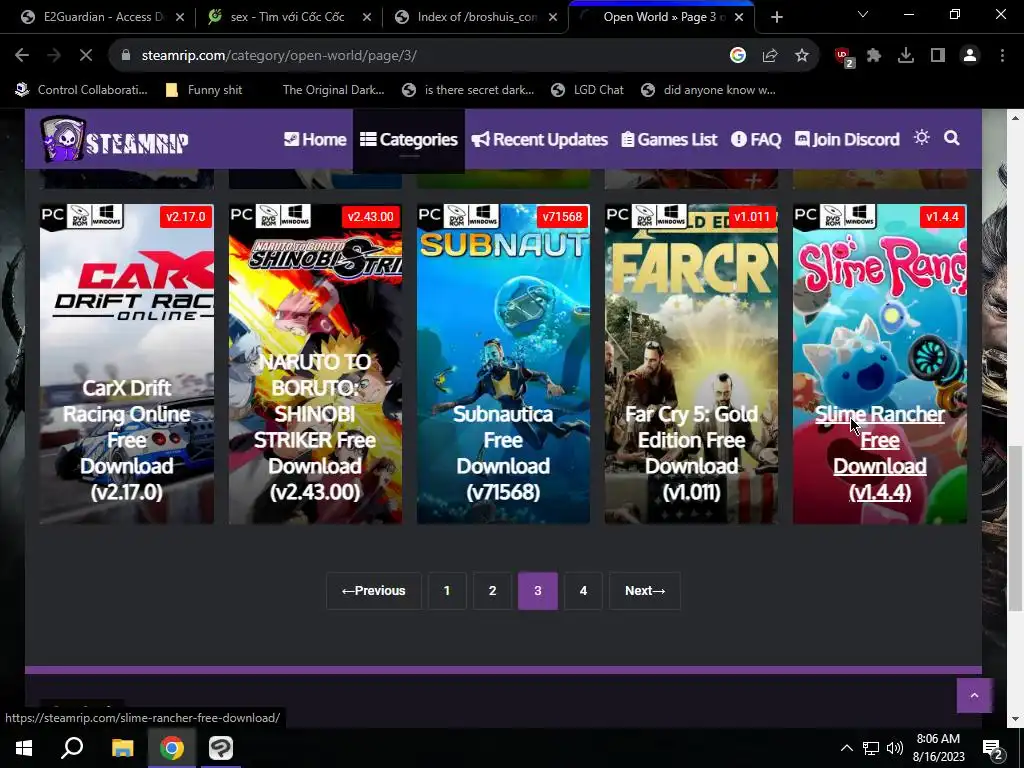Open the uBlock Origin extension icon

pyautogui.click(x=843, y=56)
